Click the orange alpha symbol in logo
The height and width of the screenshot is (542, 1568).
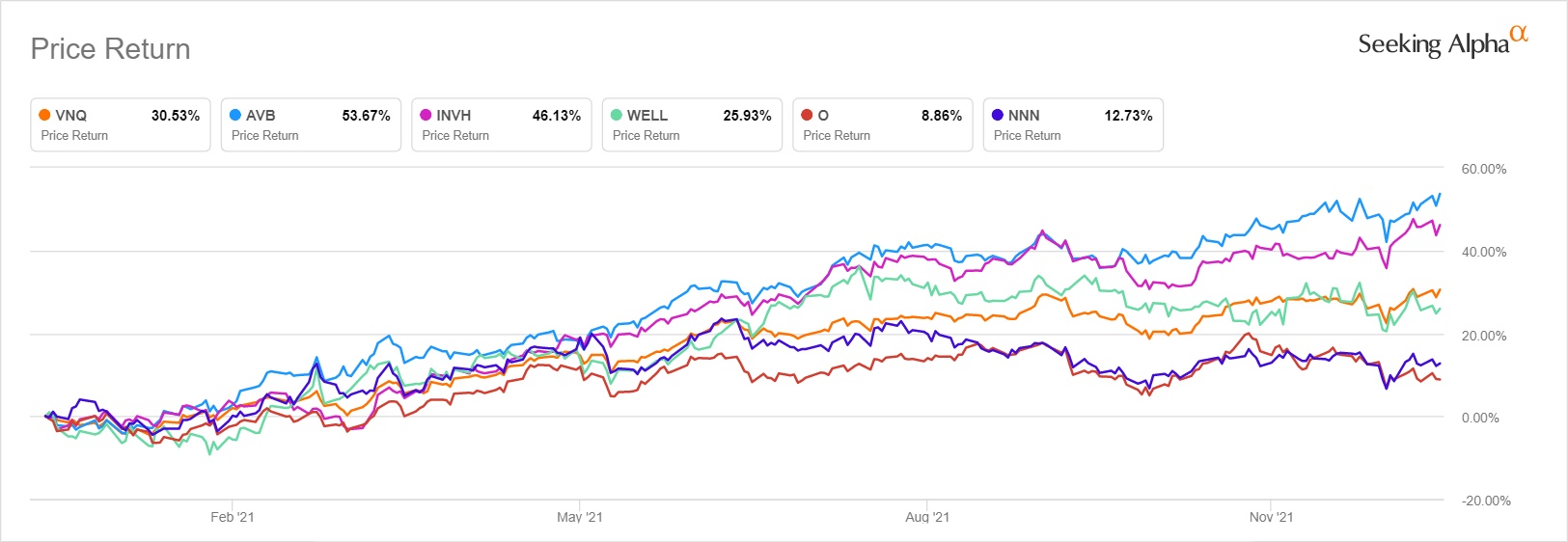point(1520,34)
